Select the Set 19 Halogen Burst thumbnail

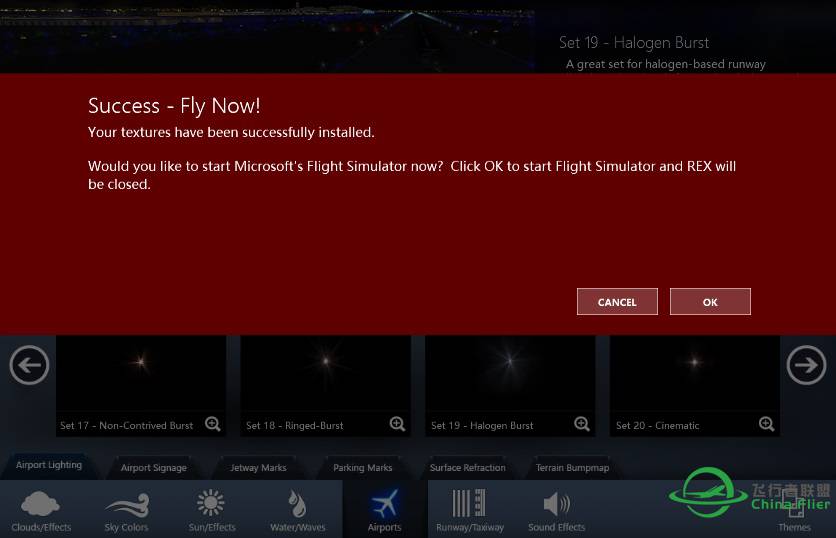pyautogui.click(x=510, y=386)
